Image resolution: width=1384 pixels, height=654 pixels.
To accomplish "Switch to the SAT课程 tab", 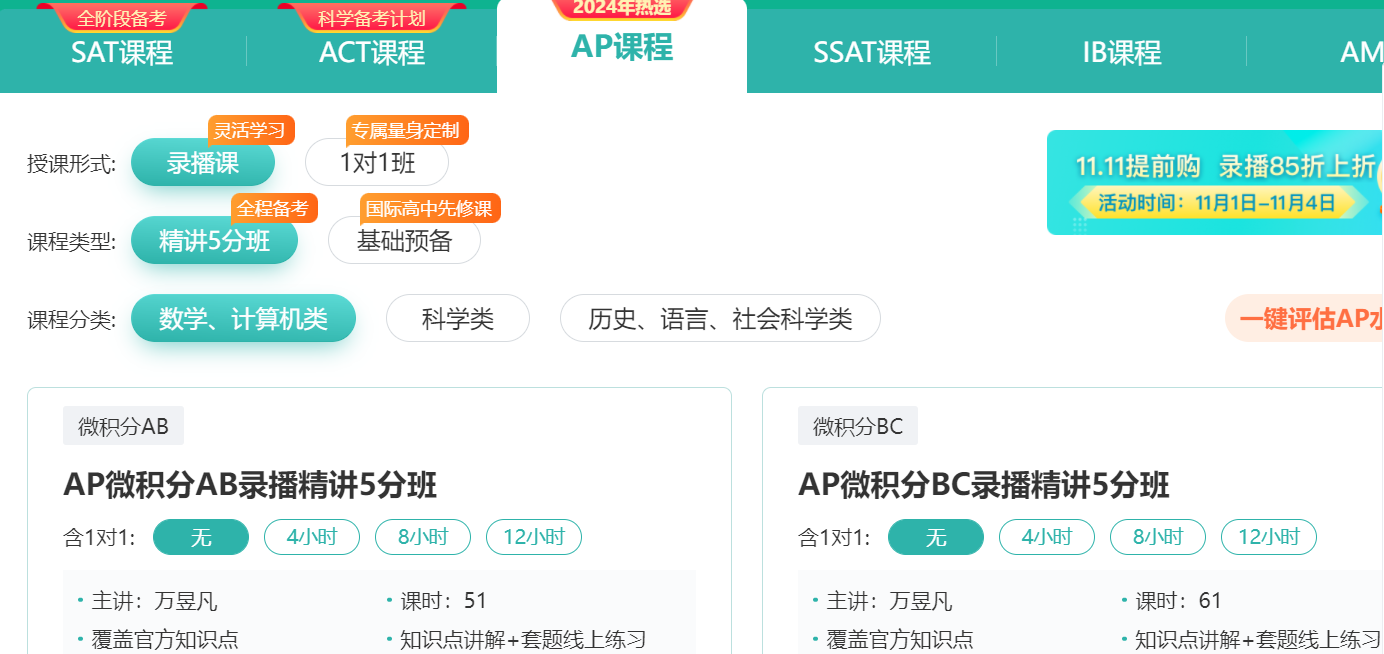I will 122,55.
